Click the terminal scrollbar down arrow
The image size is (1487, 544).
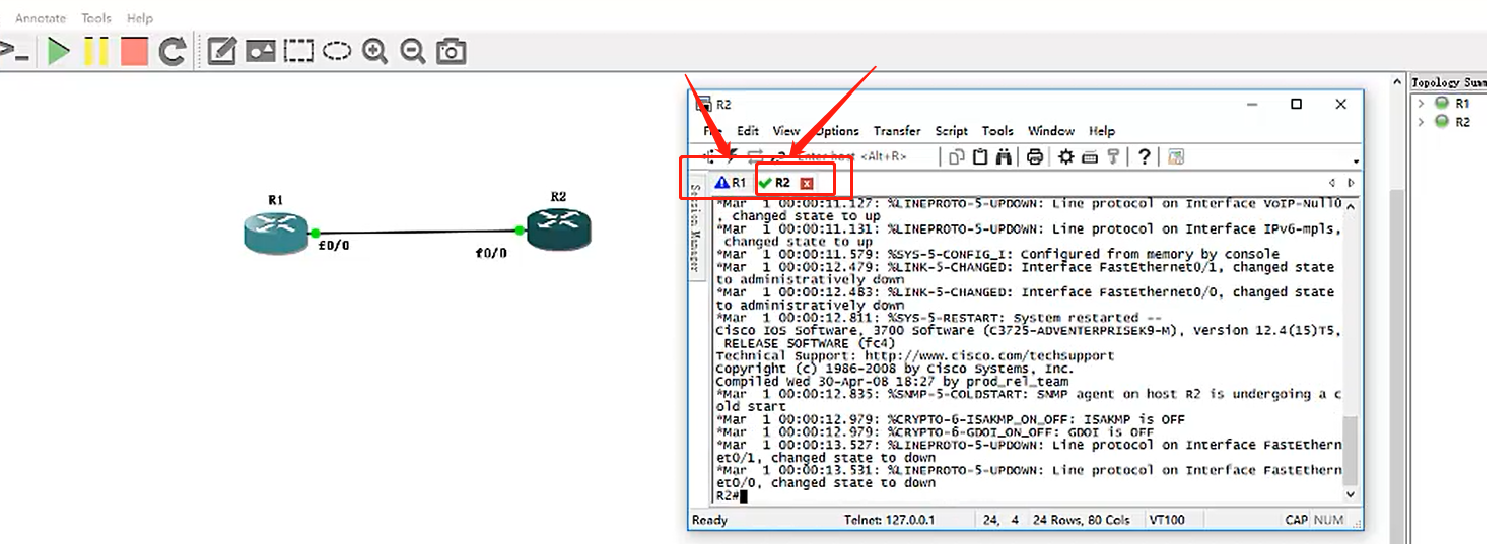pos(1351,494)
